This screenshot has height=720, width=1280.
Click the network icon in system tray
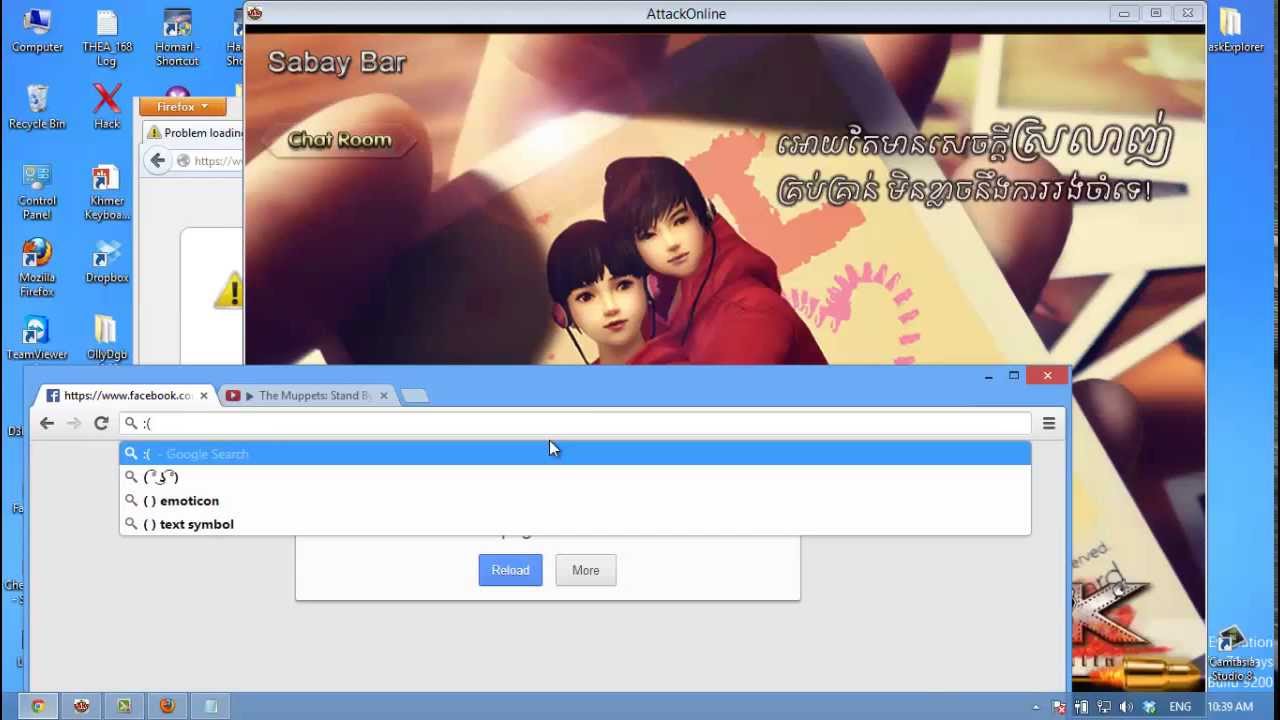tap(1104, 707)
